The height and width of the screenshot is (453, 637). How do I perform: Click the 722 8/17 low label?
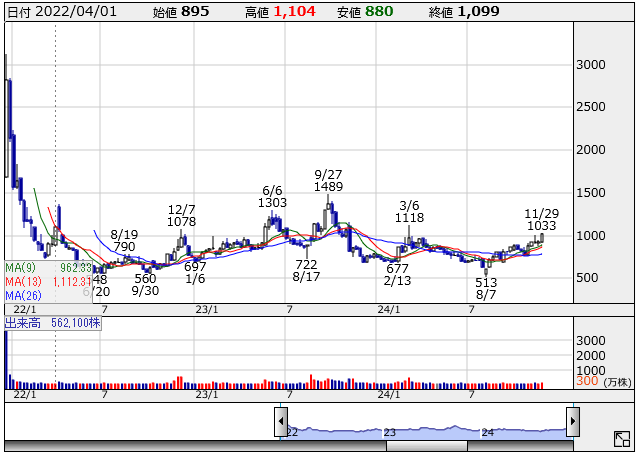(x=305, y=271)
